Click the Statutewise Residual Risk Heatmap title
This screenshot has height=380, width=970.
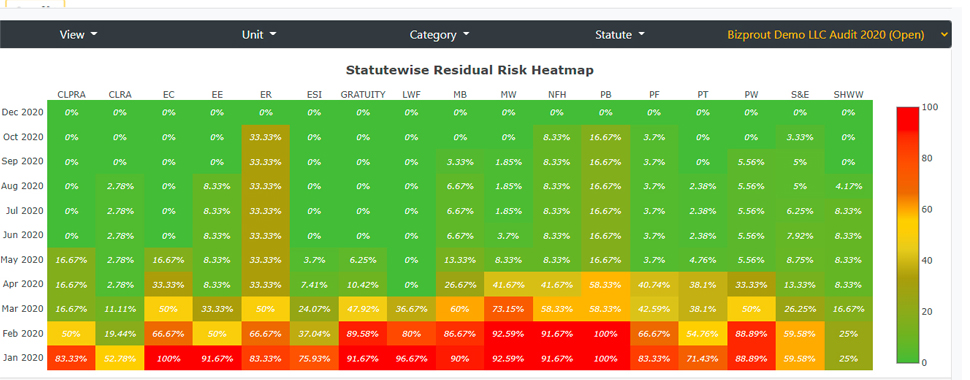point(470,70)
